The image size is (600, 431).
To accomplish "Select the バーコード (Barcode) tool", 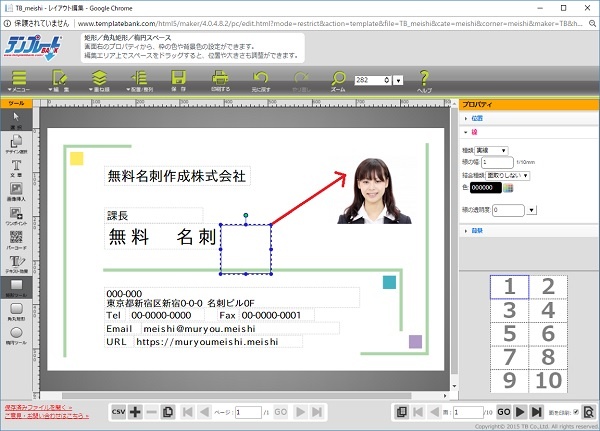I will coord(16,237).
